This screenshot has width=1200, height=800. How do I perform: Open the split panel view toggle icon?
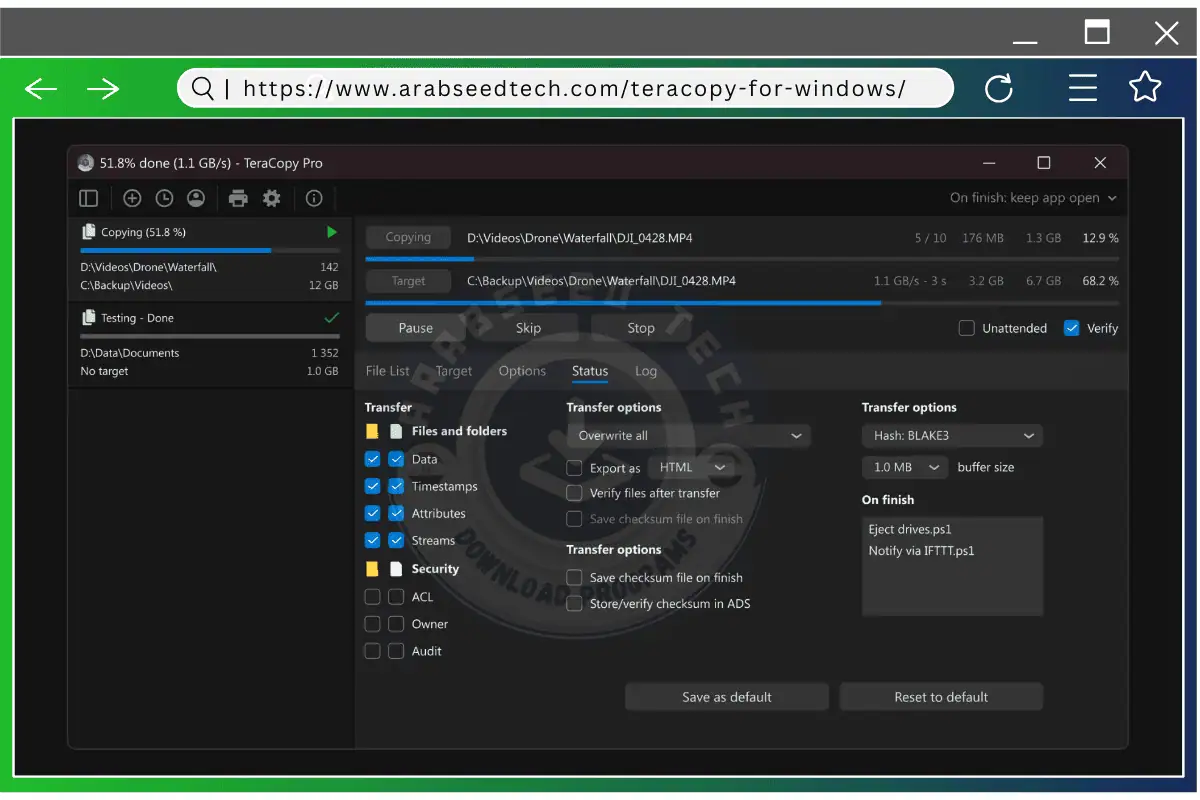click(x=88, y=198)
